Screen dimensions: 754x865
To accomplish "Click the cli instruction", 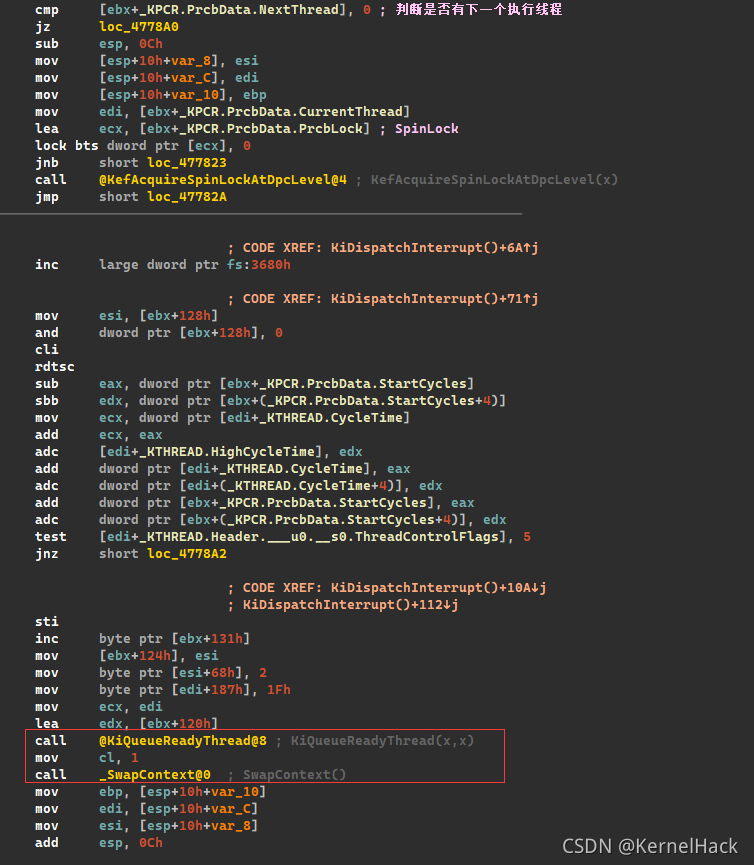I will 46,349.
